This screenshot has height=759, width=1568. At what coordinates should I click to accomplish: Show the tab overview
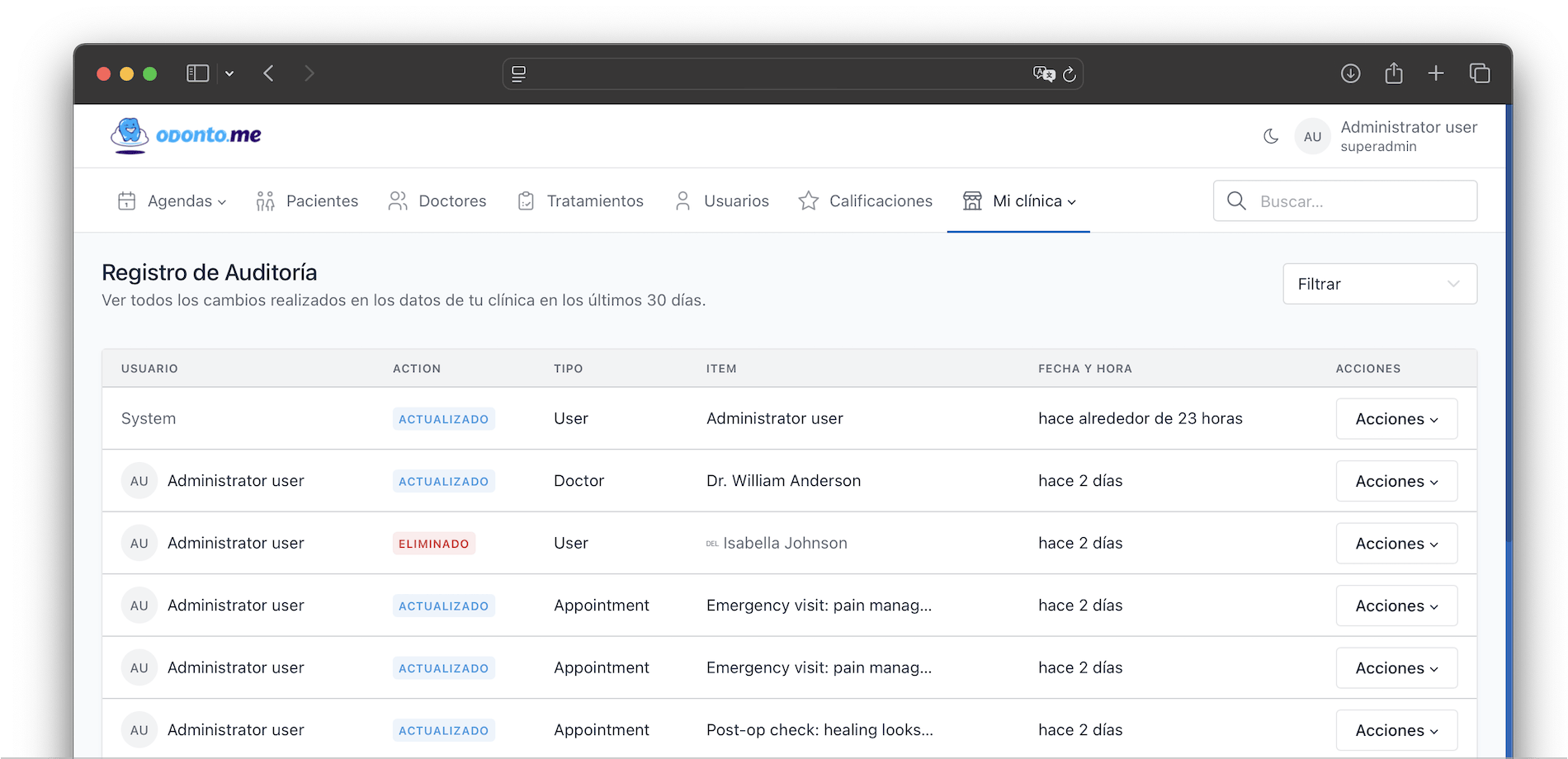point(1480,73)
